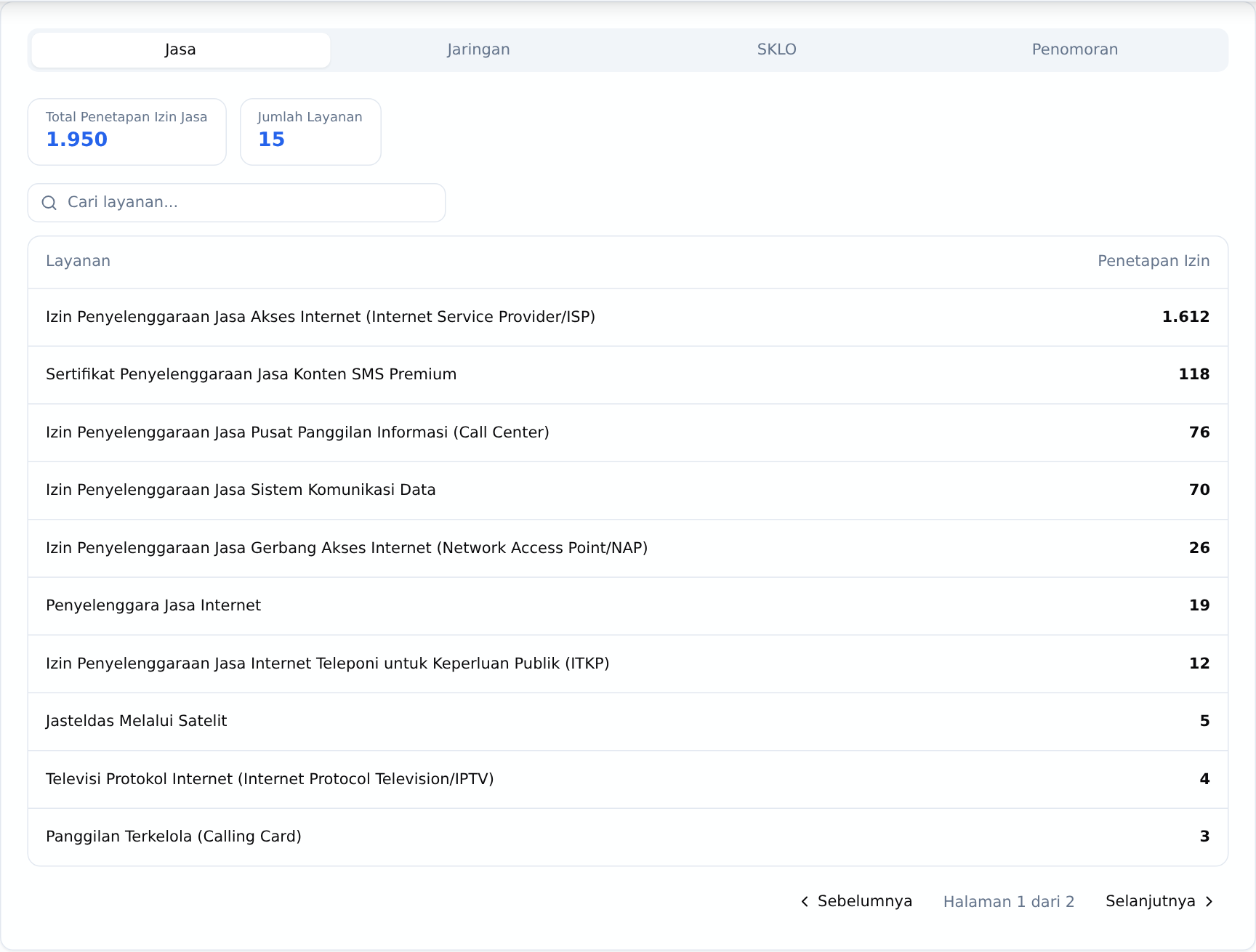1256x952 pixels.
Task: Select the Sistem Komunikasi Data row
Action: [628, 490]
